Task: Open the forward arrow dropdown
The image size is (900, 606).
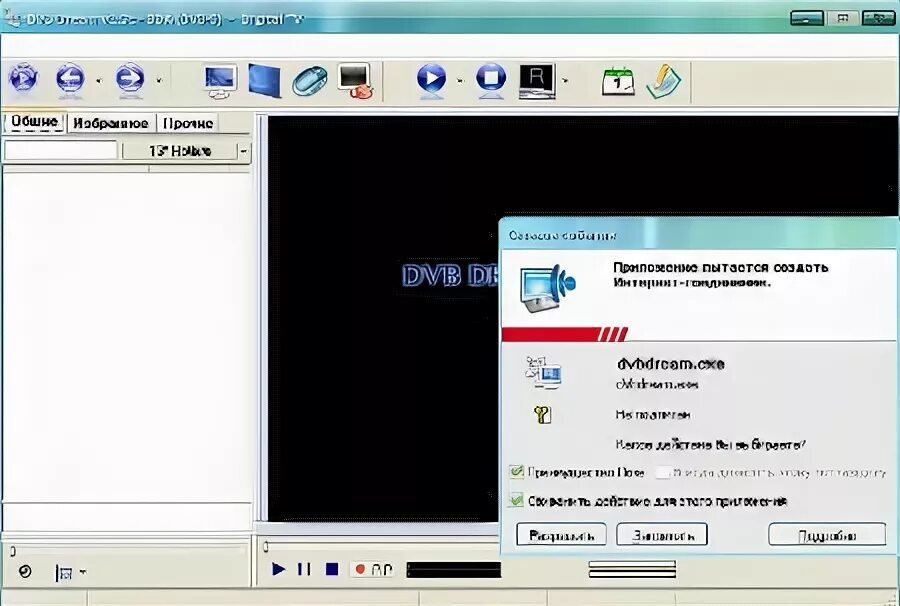Action: click(x=159, y=81)
